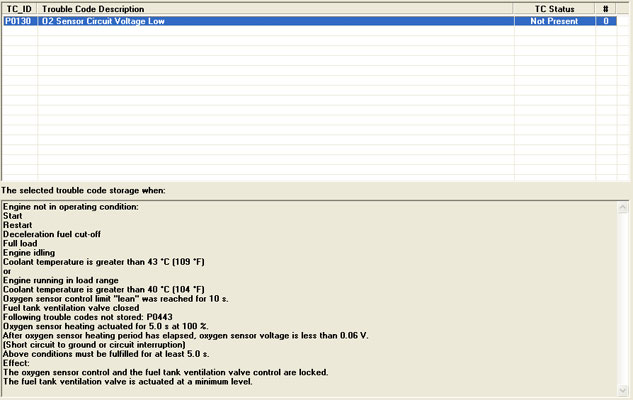Select the P0130 trouble code cell

point(19,21)
